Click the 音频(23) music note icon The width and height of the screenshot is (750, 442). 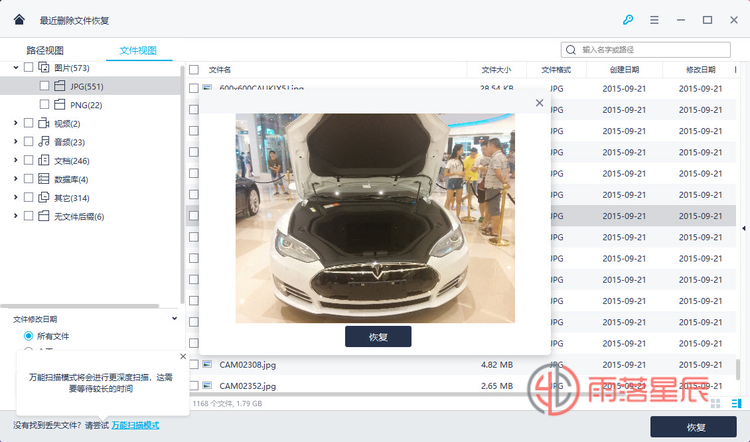tap(44, 142)
